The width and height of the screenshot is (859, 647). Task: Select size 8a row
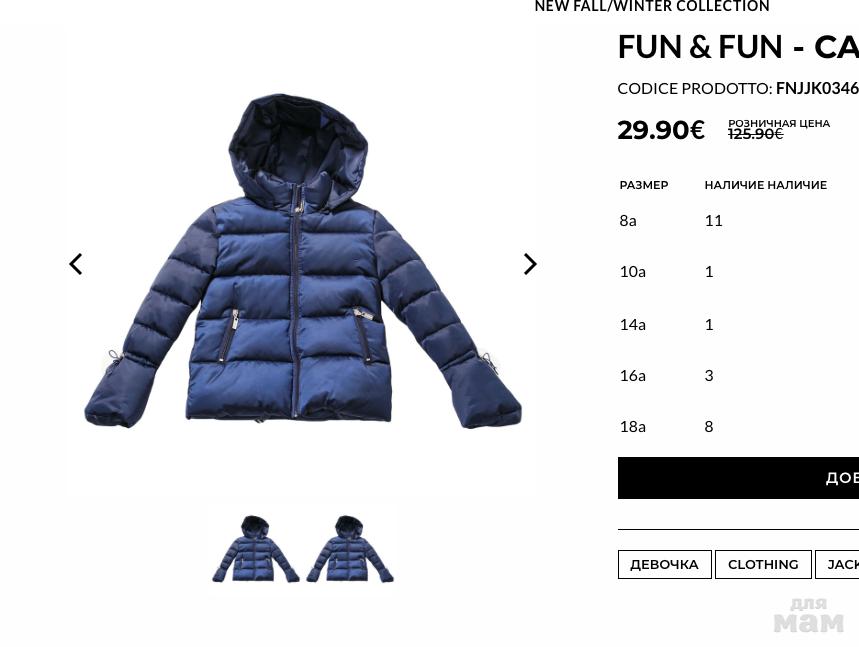point(738,220)
